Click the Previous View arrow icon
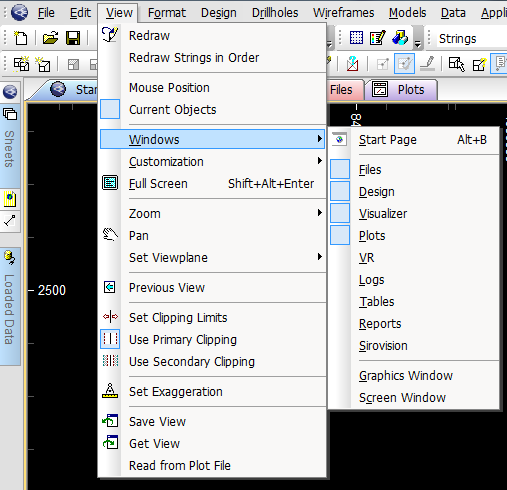This screenshot has width=507, height=490. (110, 287)
